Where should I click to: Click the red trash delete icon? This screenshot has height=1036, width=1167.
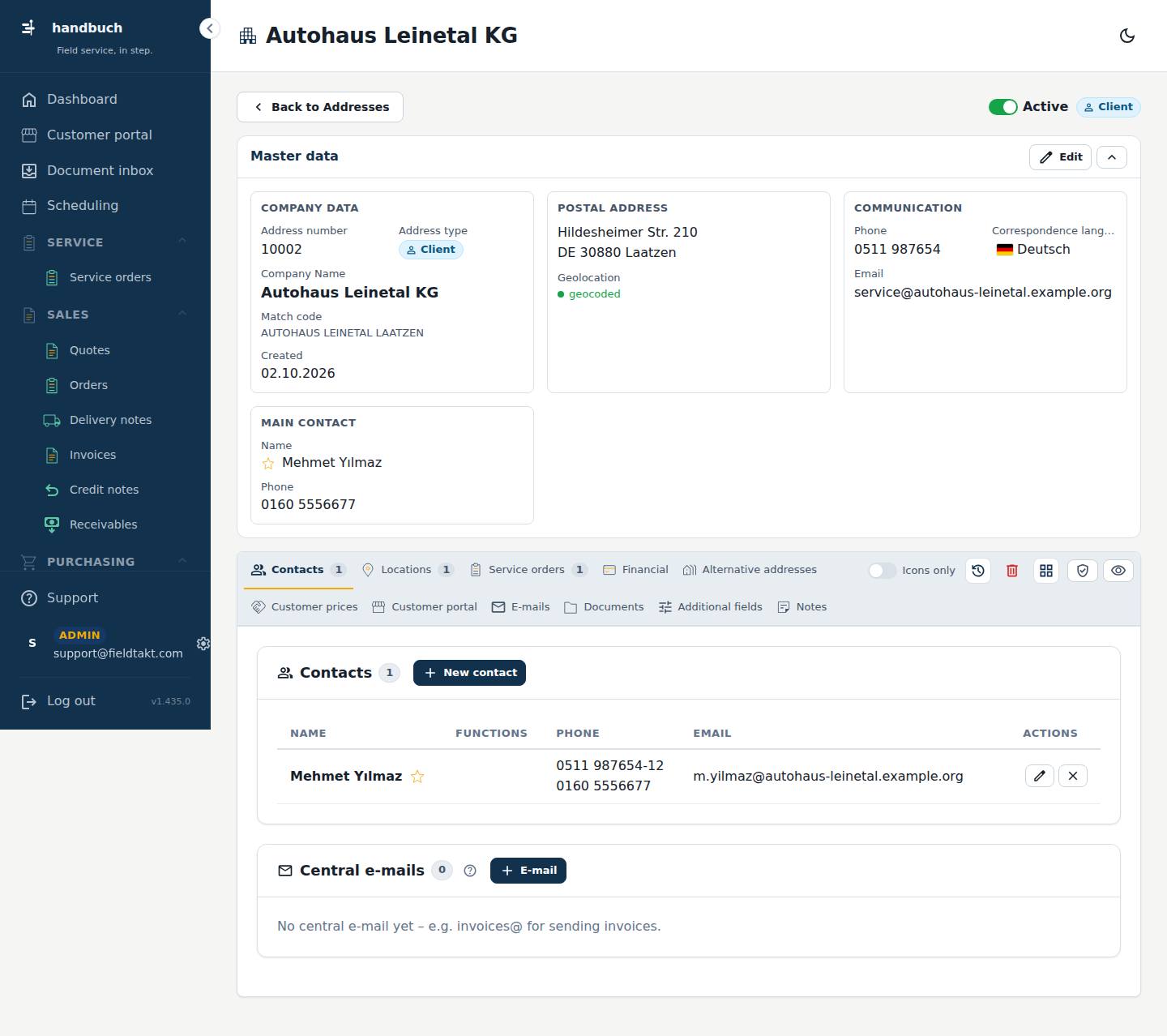[x=1012, y=571]
